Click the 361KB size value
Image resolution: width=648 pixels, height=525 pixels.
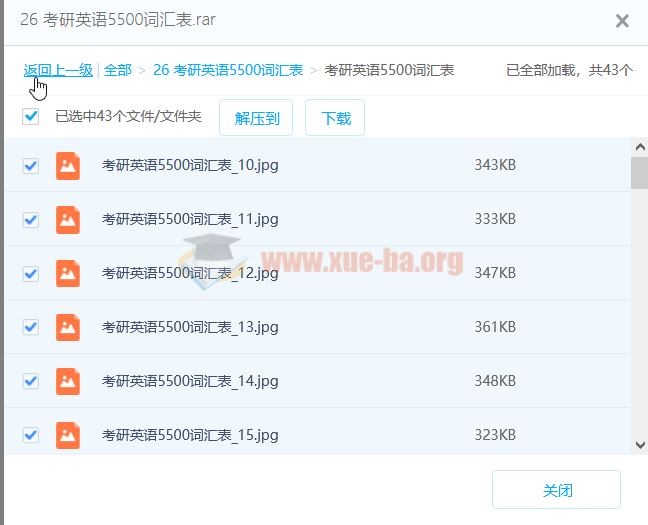click(x=495, y=327)
